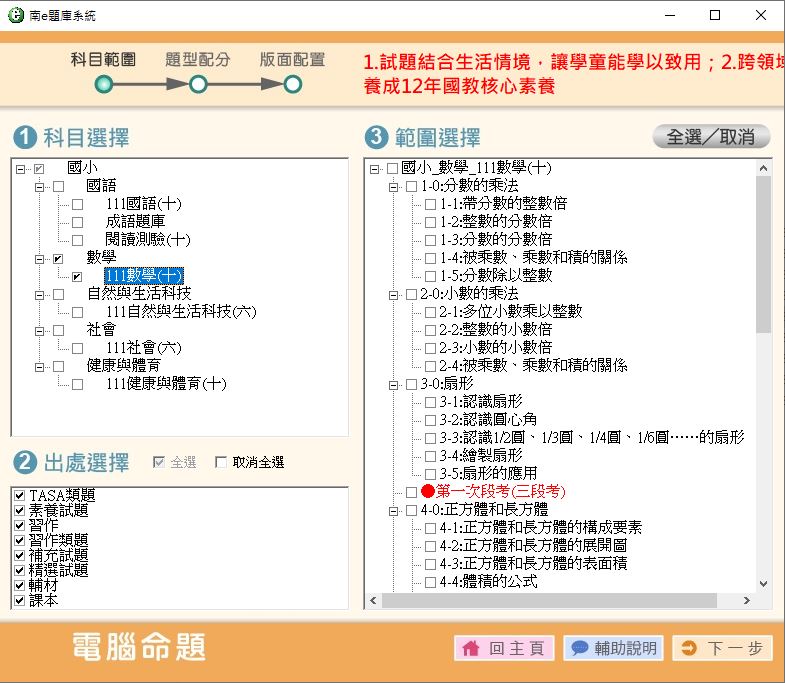Click the 輔材 source row
This screenshot has width=785, height=683.
44,585
